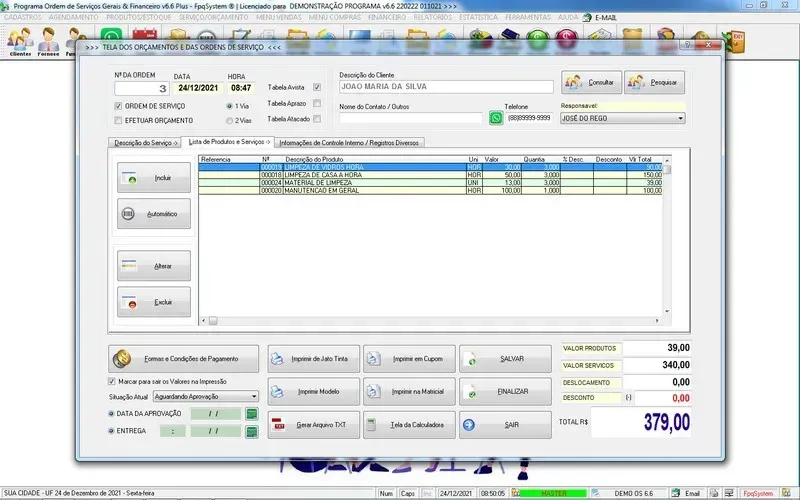
Task: Check the Tabela Aprazo checkbox
Action: tap(317, 103)
